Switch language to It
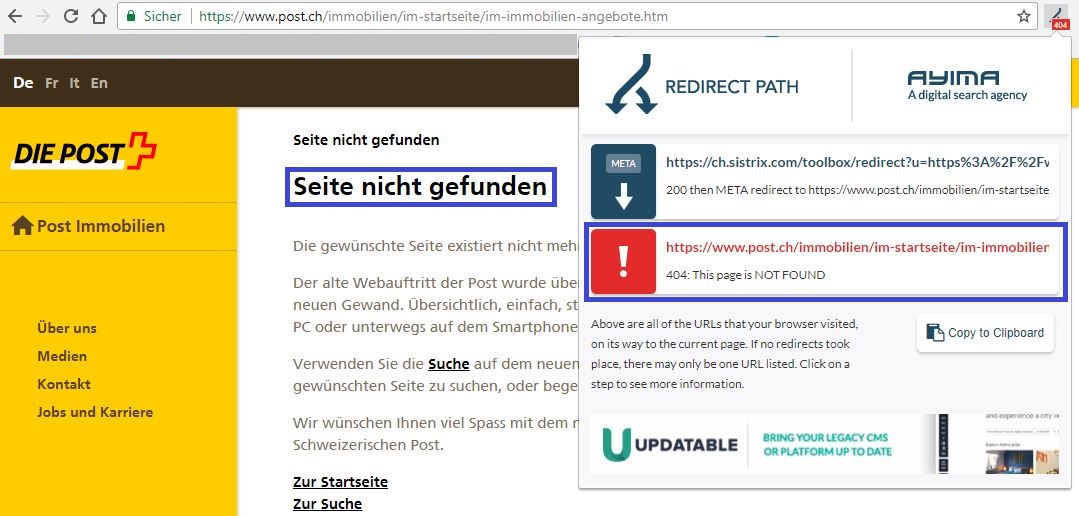Screen dimensions: 1079x516 (x=75, y=83)
